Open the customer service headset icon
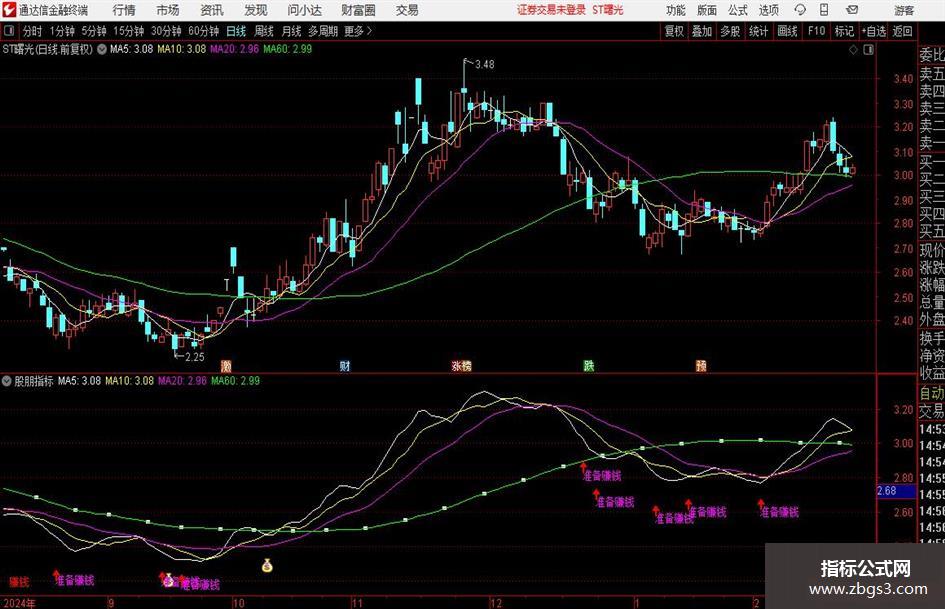The width and height of the screenshot is (945, 609). pos(800,10)
